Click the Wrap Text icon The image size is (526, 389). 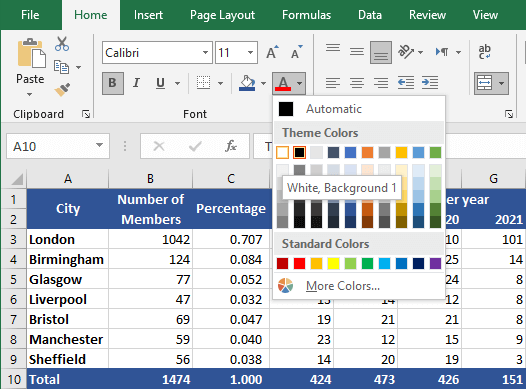click(x=484, y=52)
